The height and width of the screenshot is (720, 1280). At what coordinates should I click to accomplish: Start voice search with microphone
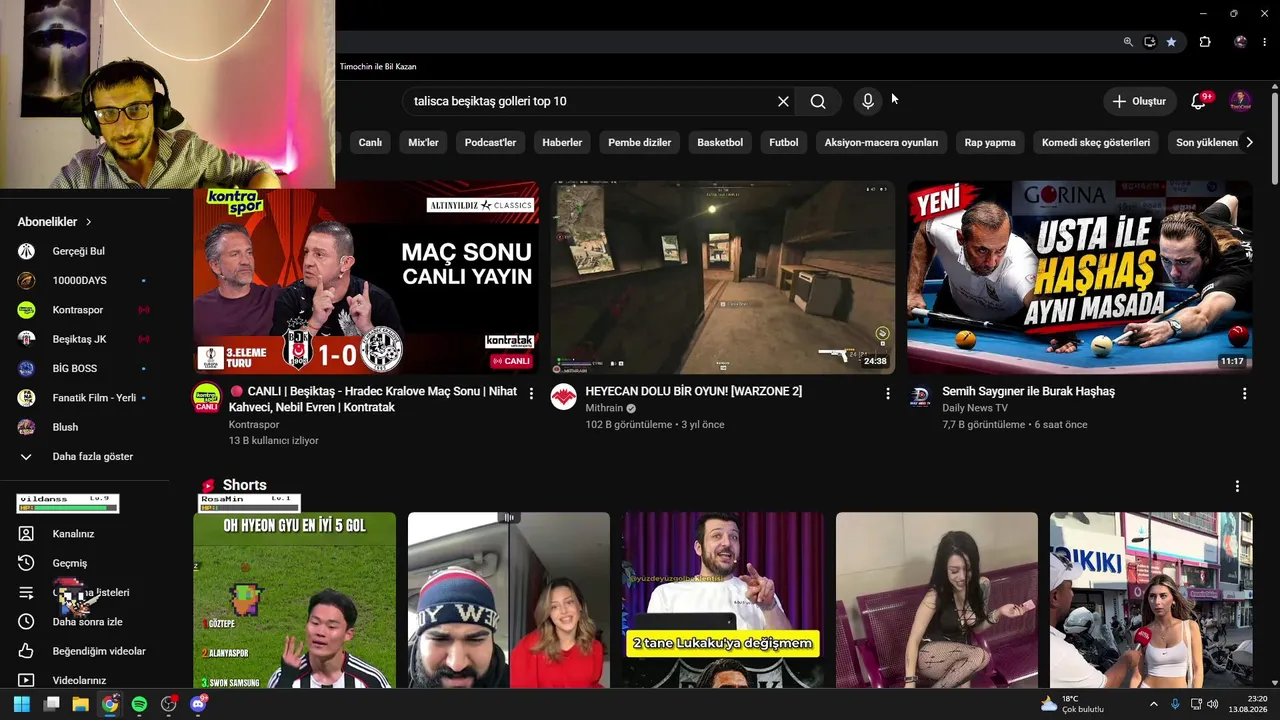point(868,101)
